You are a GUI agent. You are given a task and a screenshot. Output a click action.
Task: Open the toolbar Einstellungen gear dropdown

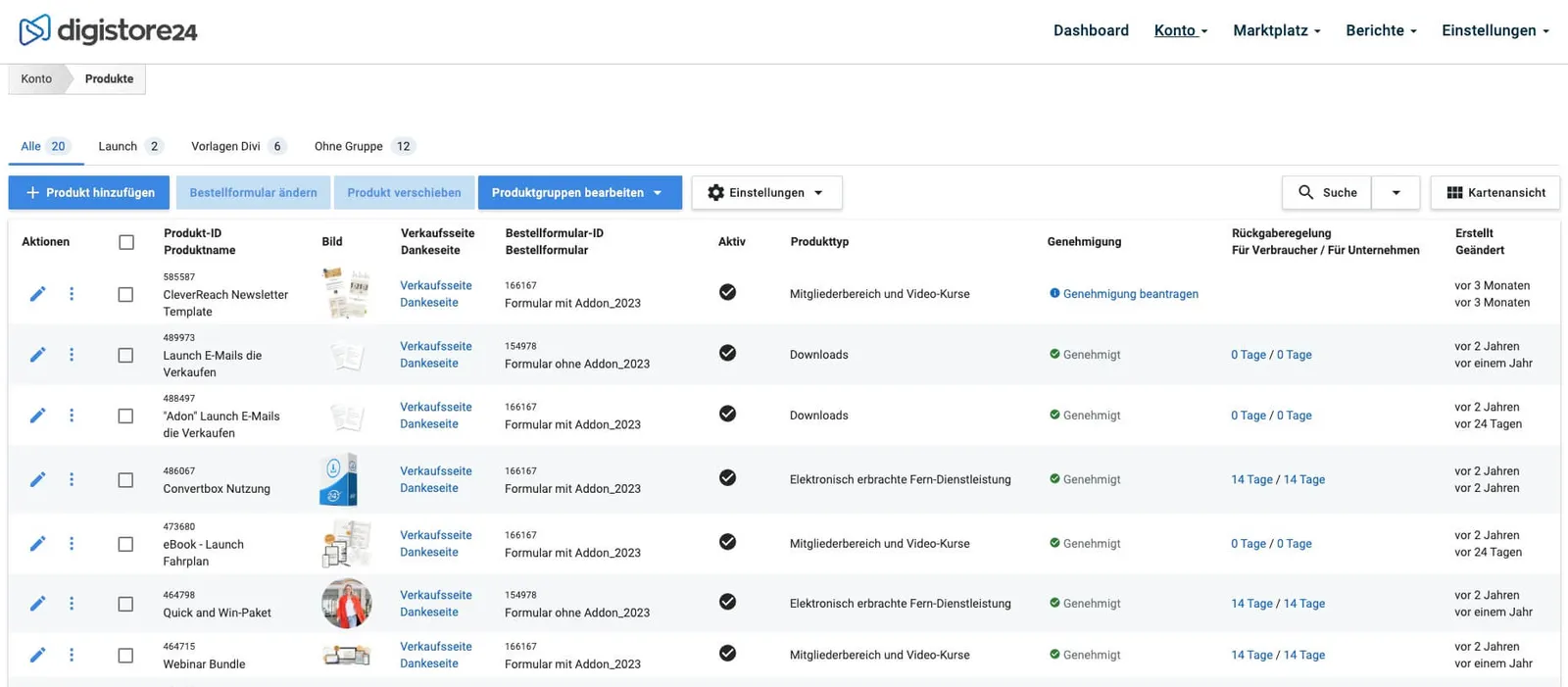coord(766,193)
